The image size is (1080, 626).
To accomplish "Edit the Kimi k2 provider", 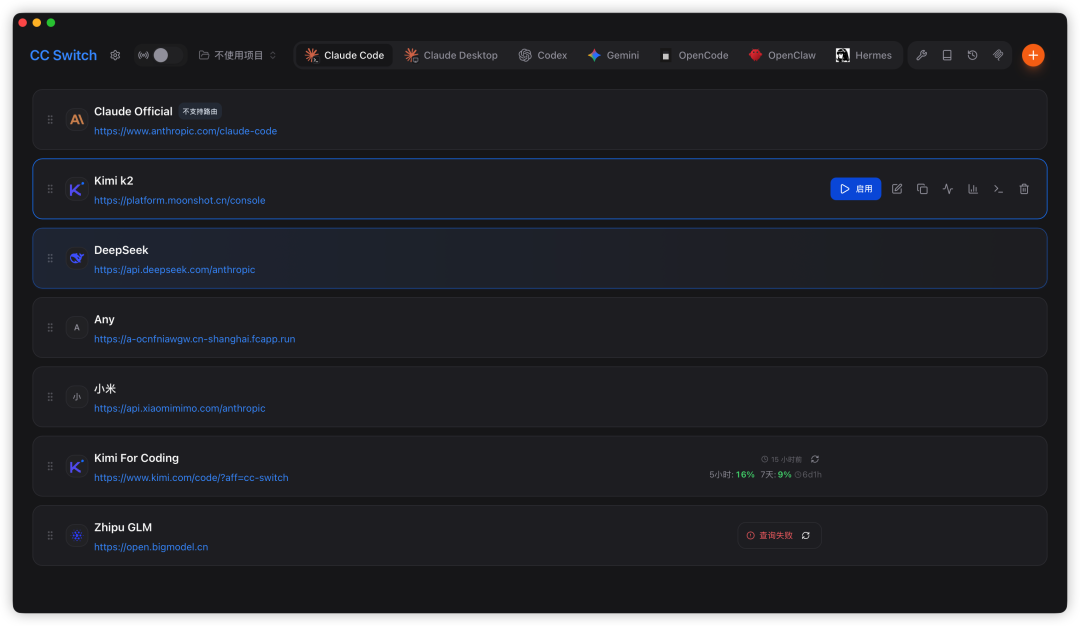I will [x=897, y=189].
